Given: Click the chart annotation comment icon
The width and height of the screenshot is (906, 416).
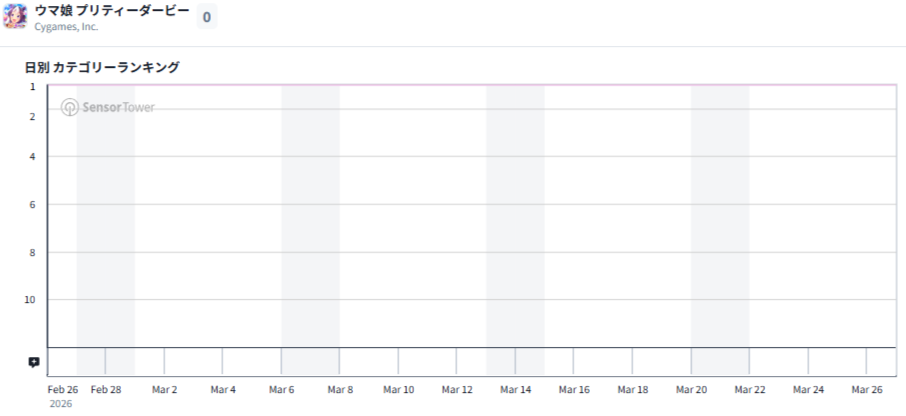Looking at the screenshot, I should (x=34, y=362).
